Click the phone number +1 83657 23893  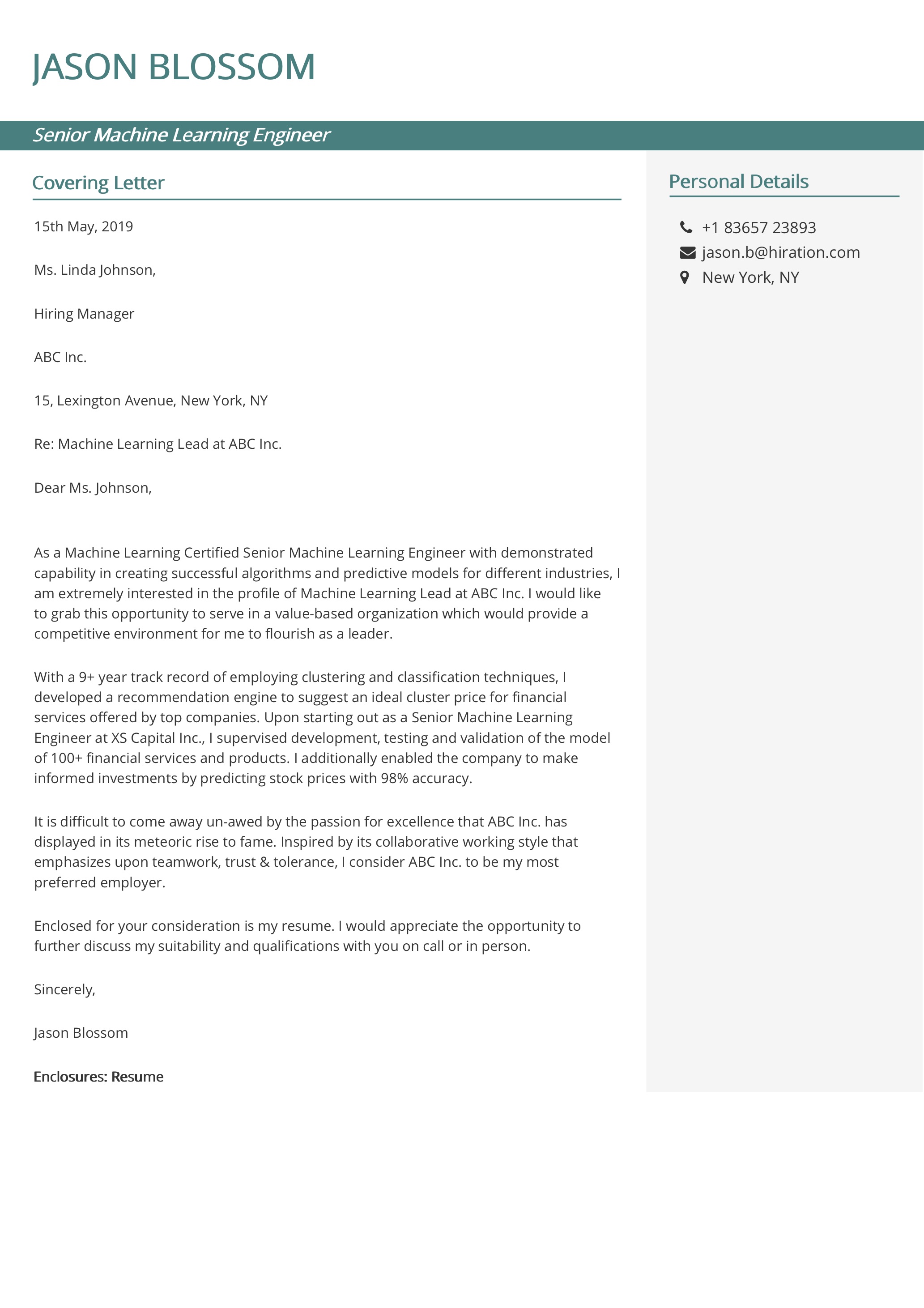[759, 227]
